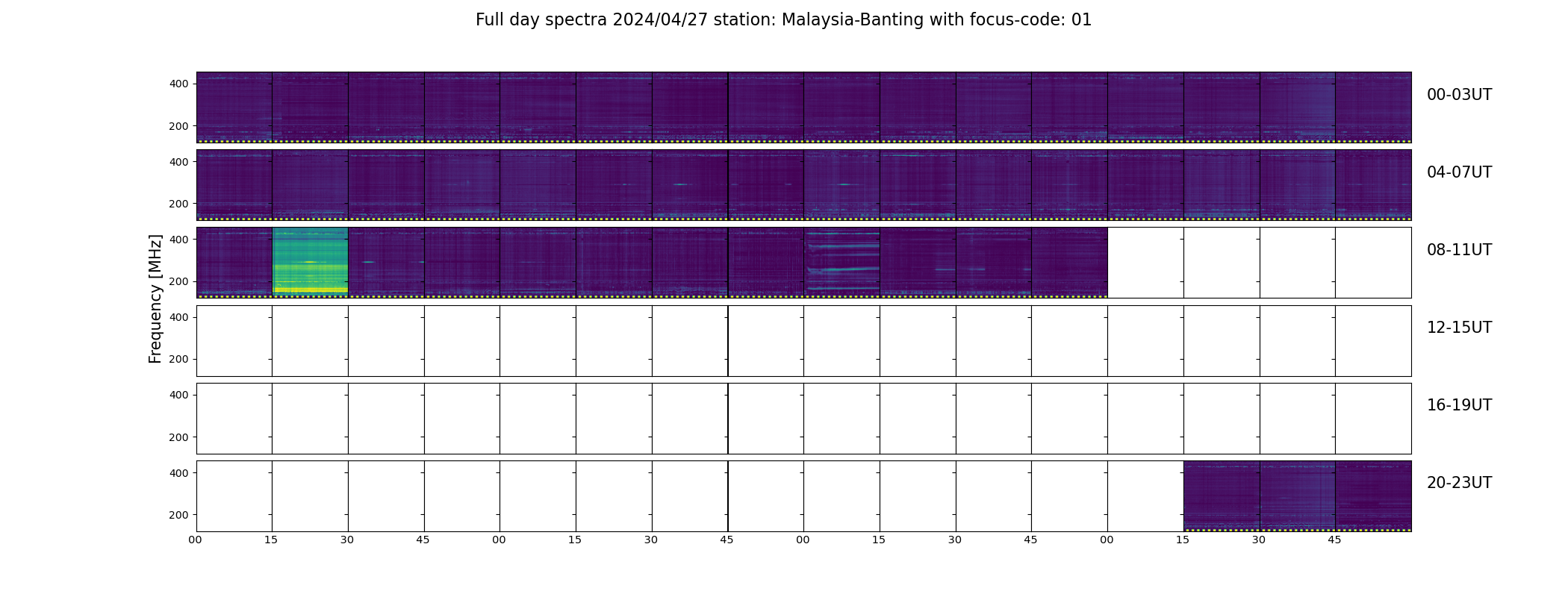Viewport: 1568px width, 597px height.
Task: Click the "00-03UT" row label
Action: (x=1459, y=95)
